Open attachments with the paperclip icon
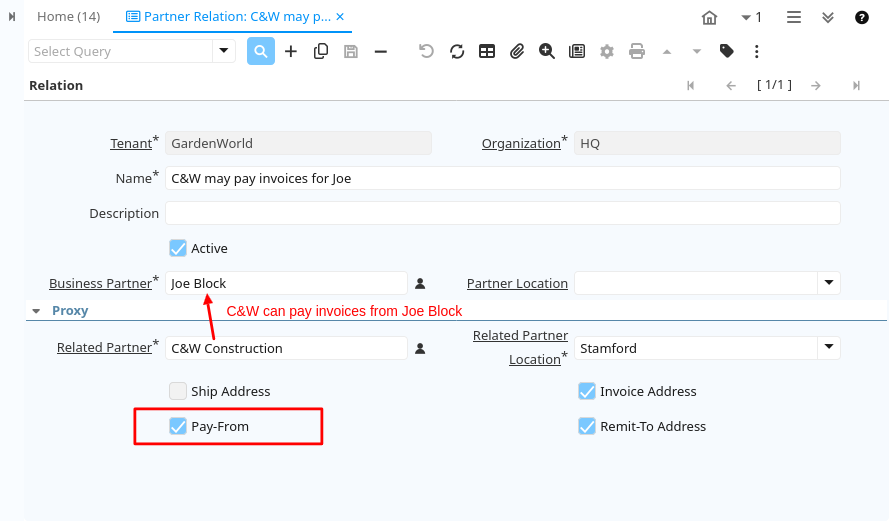 pyautogui.click(x=517, y=51)
